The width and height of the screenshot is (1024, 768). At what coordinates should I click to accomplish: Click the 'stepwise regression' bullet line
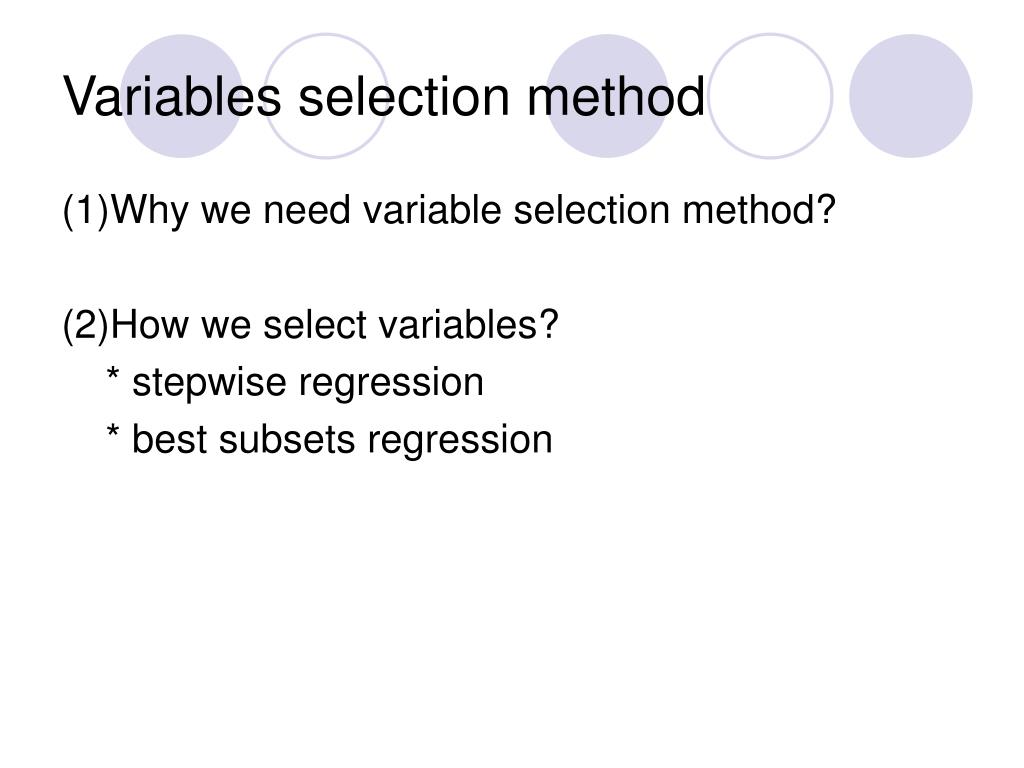(x=295, y=383)
